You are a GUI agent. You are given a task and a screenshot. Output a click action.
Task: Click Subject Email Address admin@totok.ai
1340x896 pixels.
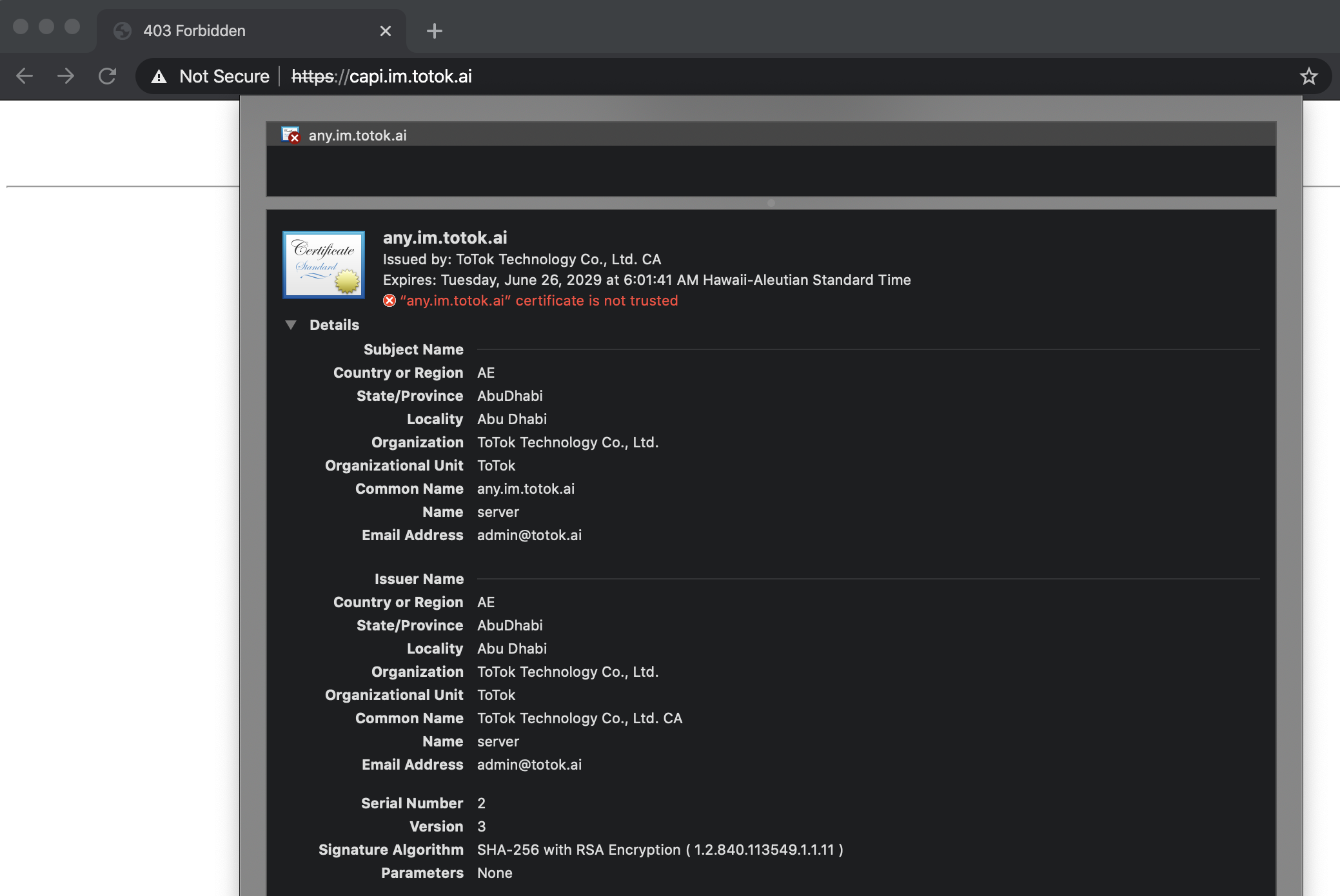coord(529,535)
